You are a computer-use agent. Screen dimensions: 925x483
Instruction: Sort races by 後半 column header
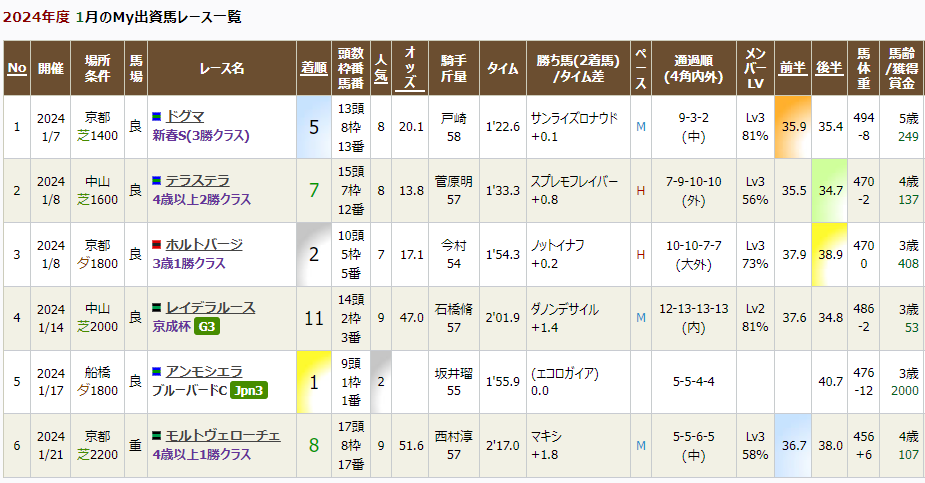coord(829,68)
